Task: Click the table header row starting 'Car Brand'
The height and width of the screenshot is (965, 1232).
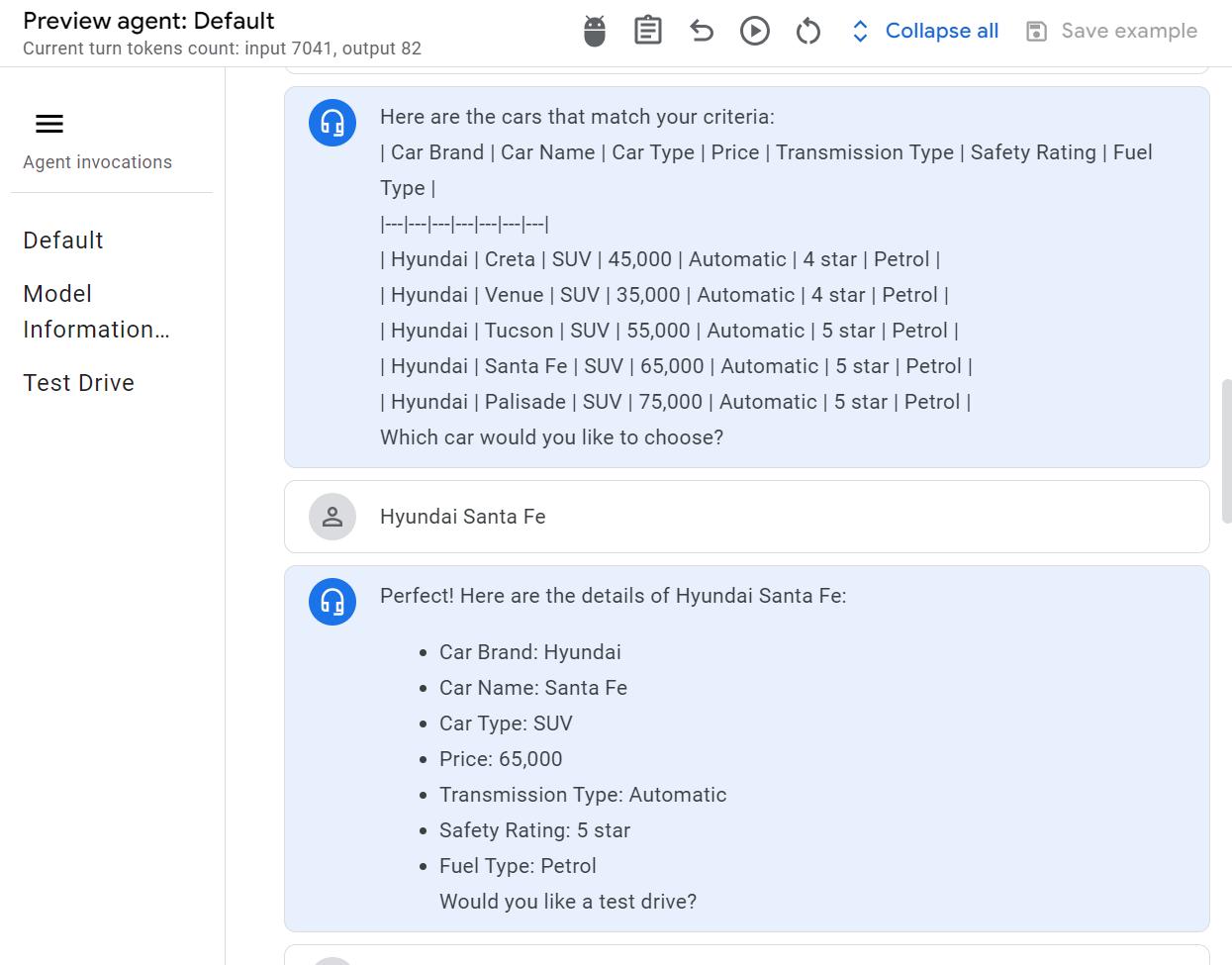Action: [x=766, y=170]
